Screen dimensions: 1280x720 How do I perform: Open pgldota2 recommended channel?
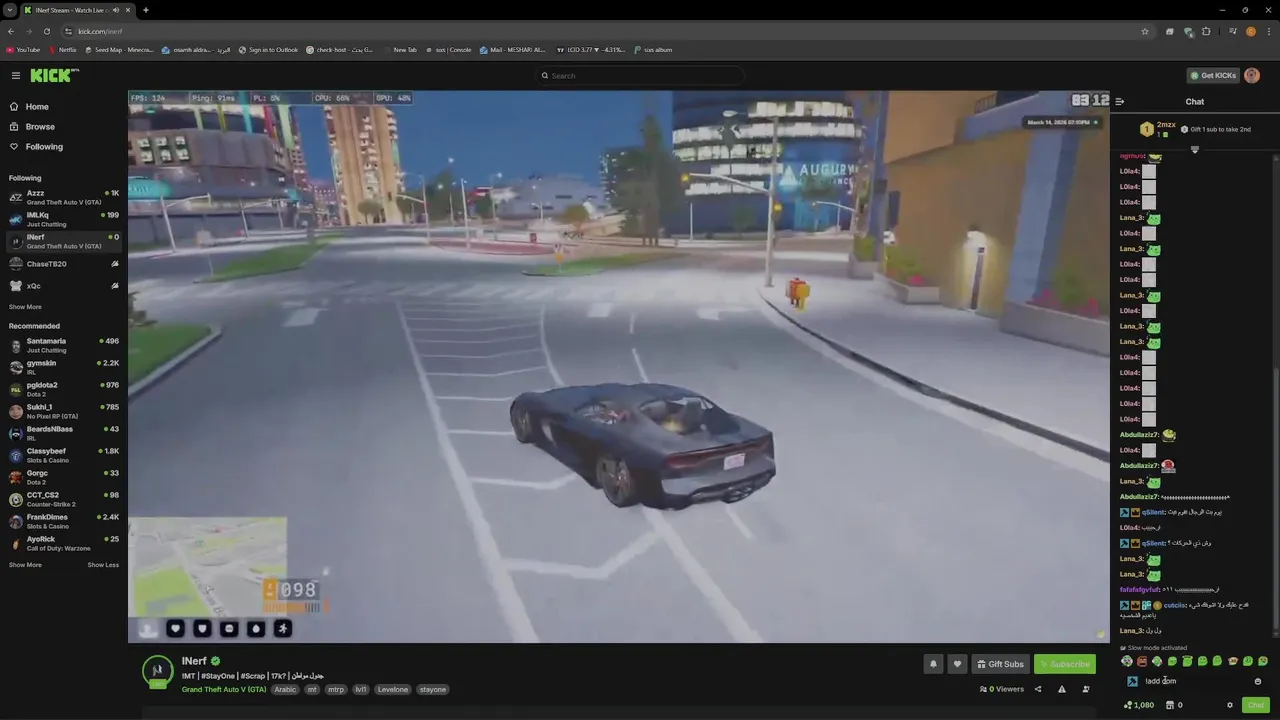point(64,390)
